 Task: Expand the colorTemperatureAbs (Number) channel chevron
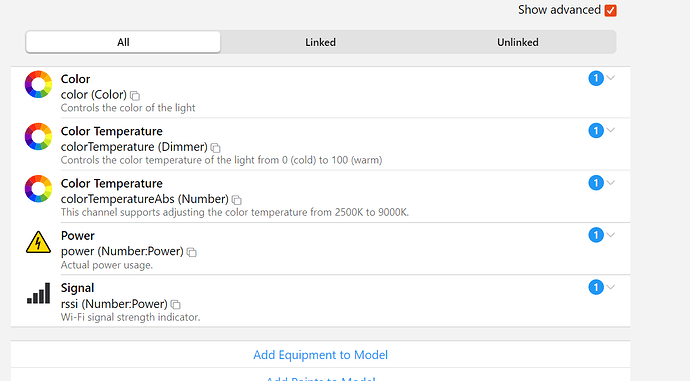click(x=610, y=182)
